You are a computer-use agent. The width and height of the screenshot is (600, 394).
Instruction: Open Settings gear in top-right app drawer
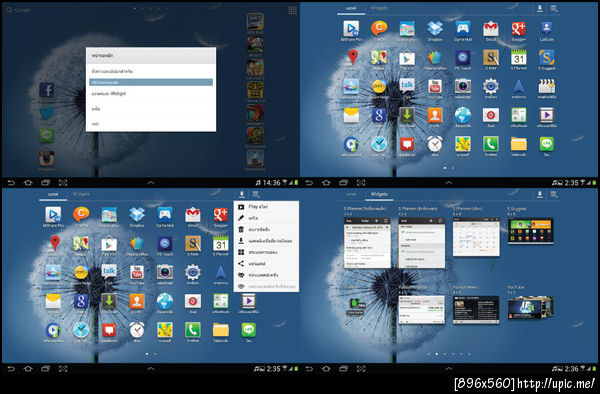coord(491,86)
